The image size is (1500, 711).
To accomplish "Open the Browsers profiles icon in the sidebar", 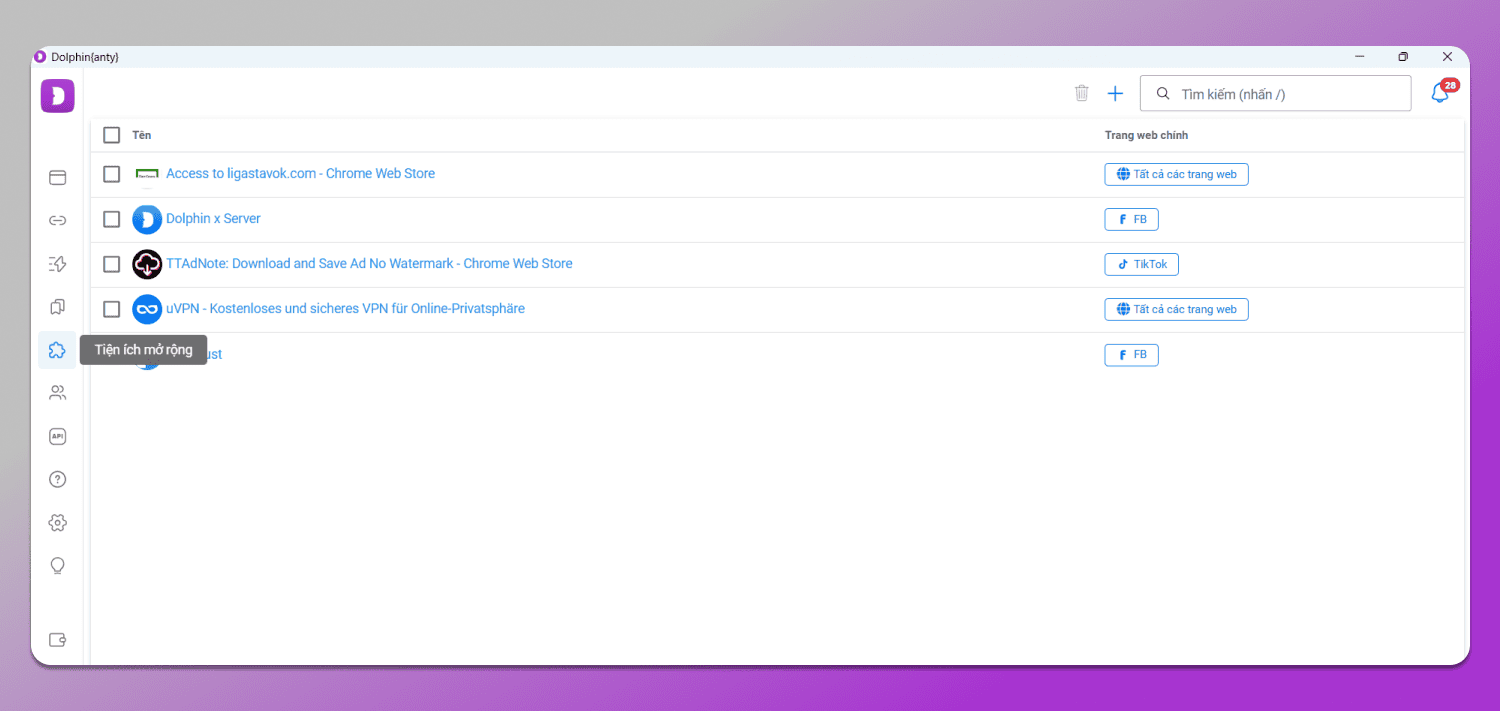I will [58, 177].
